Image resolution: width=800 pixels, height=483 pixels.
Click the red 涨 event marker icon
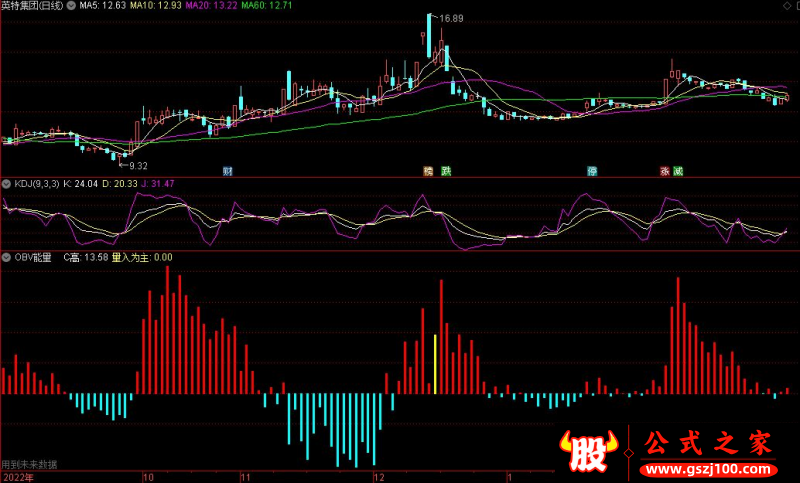tap(664, 171)
